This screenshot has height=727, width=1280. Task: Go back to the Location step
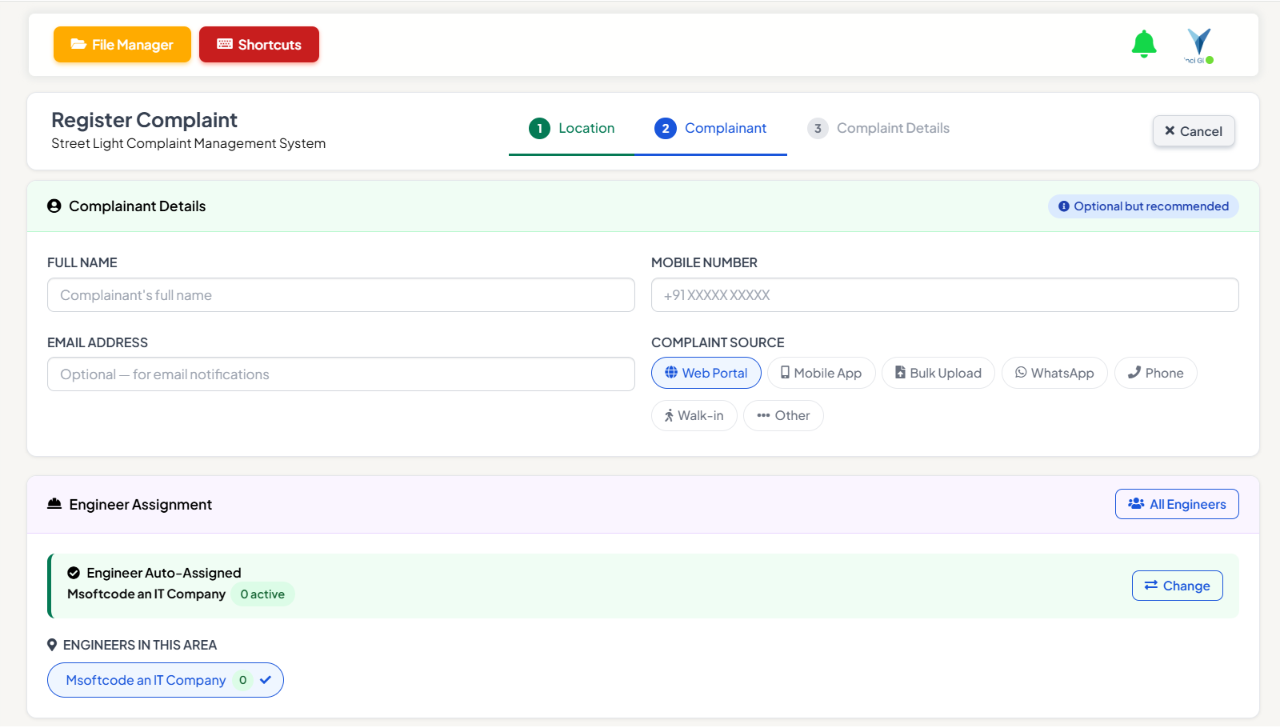572,128
